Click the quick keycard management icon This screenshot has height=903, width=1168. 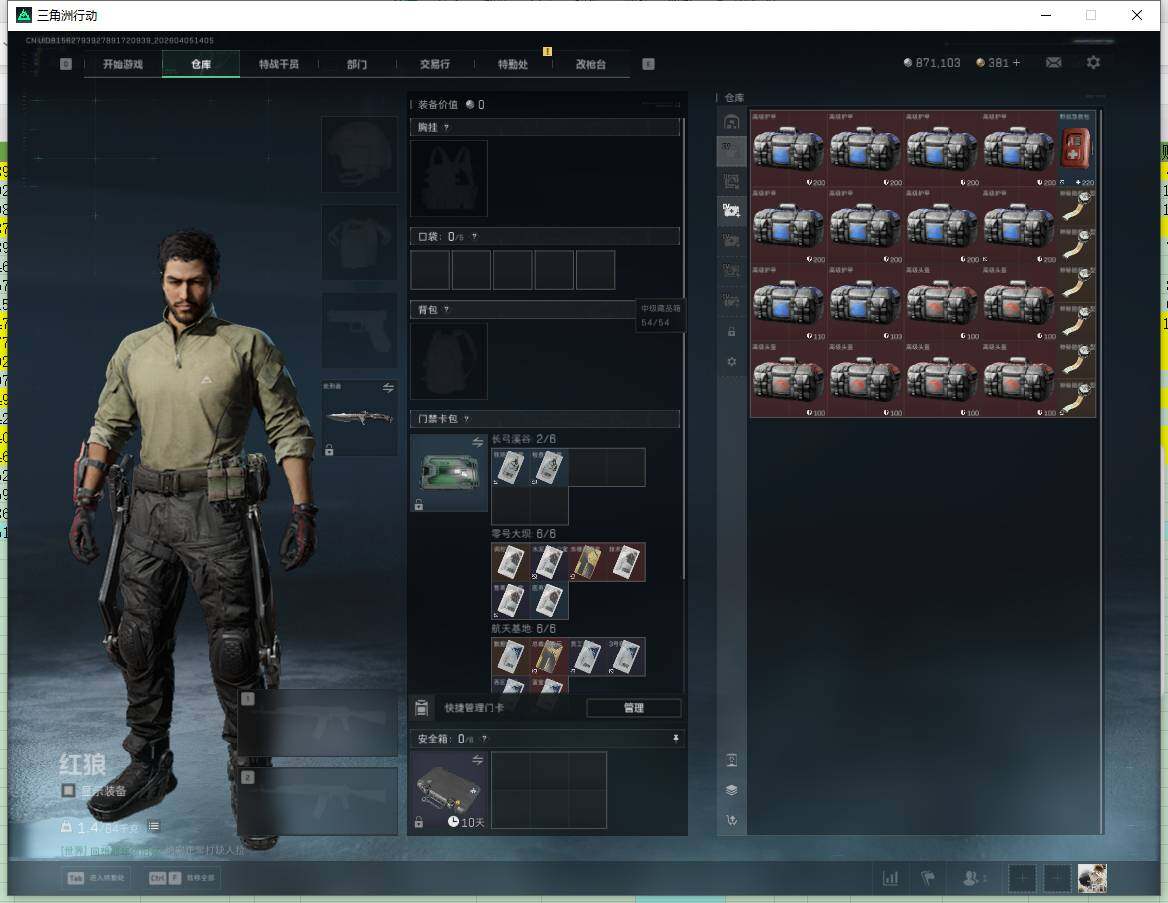pos(422,708)
